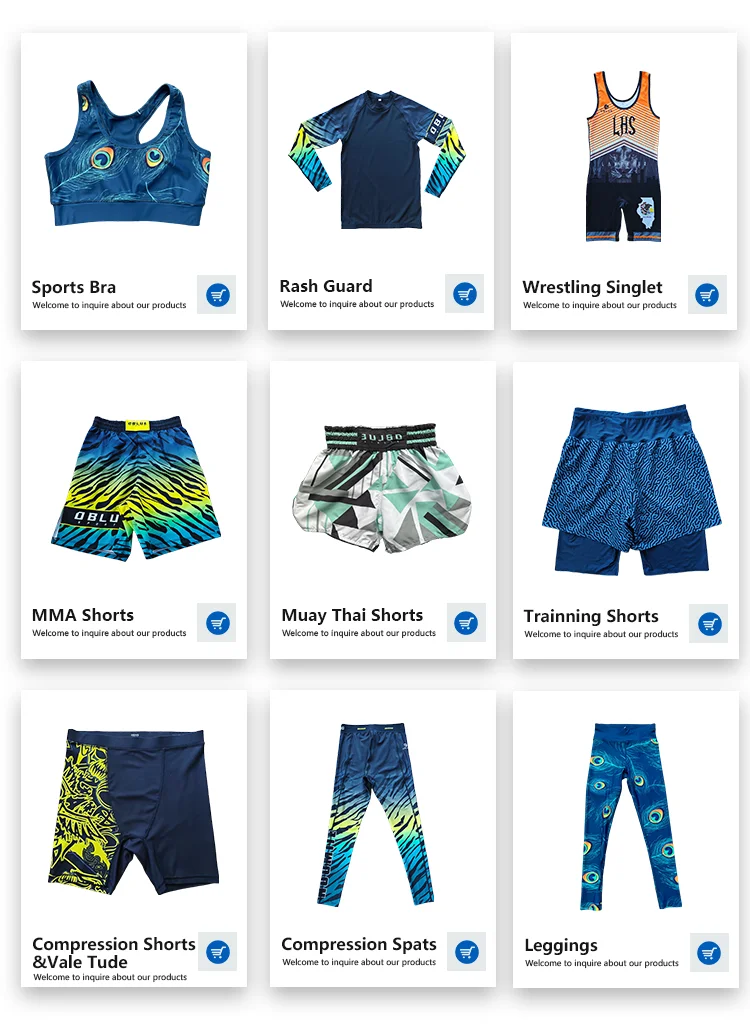Click the Compression Spats title
Screen dimensions: 750x1036
coord(359,944)
